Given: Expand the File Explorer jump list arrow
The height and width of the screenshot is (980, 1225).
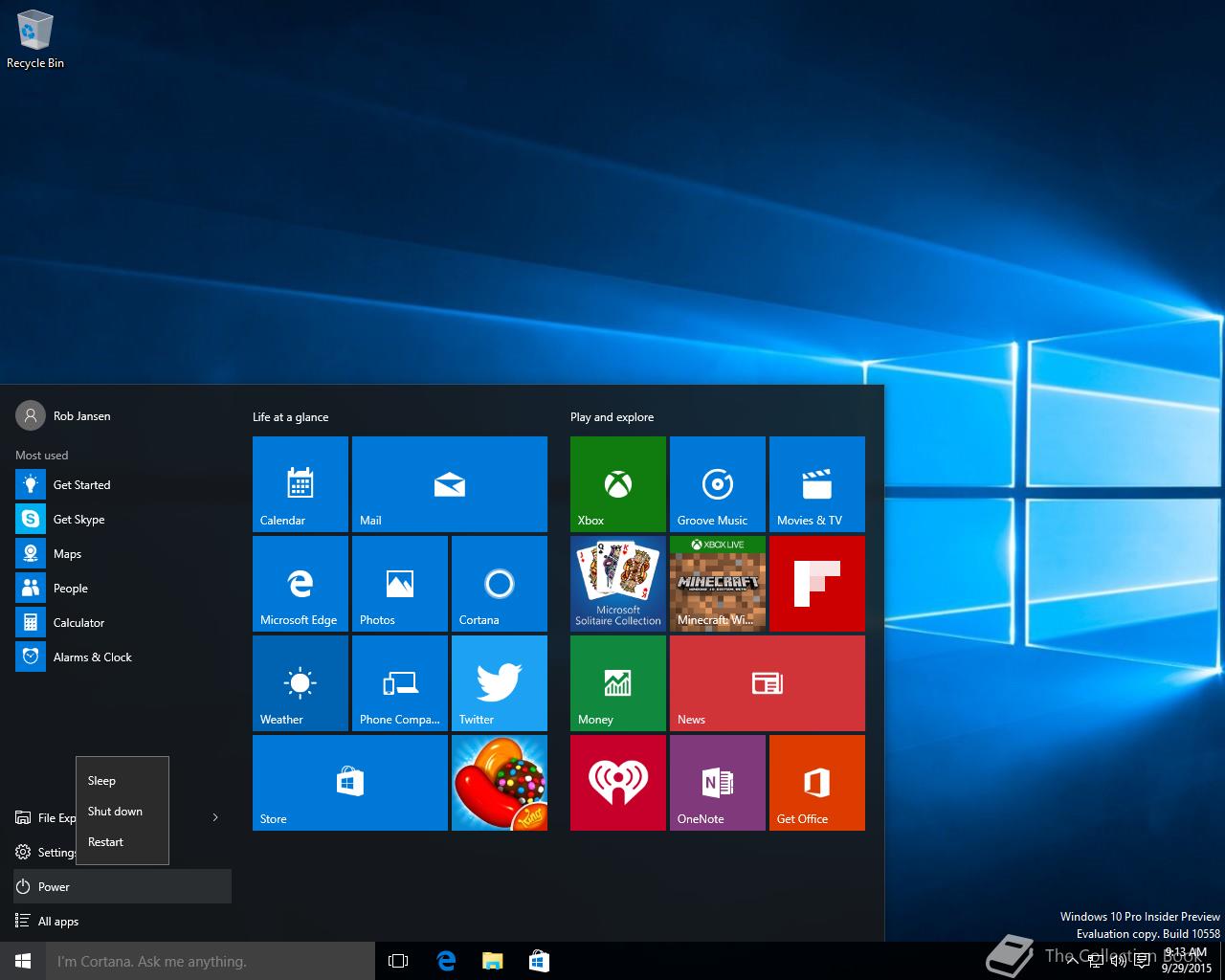Looking at the screenshot, I should click(x=215, y=817).
